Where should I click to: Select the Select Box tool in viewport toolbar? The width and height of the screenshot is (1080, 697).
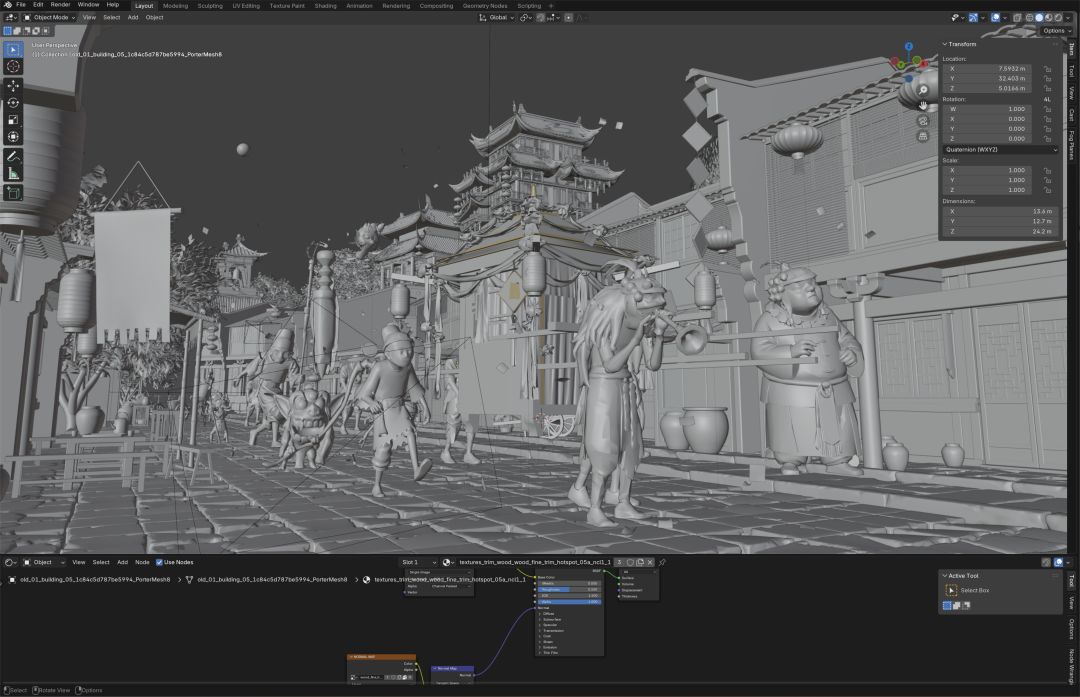[13, 50]
